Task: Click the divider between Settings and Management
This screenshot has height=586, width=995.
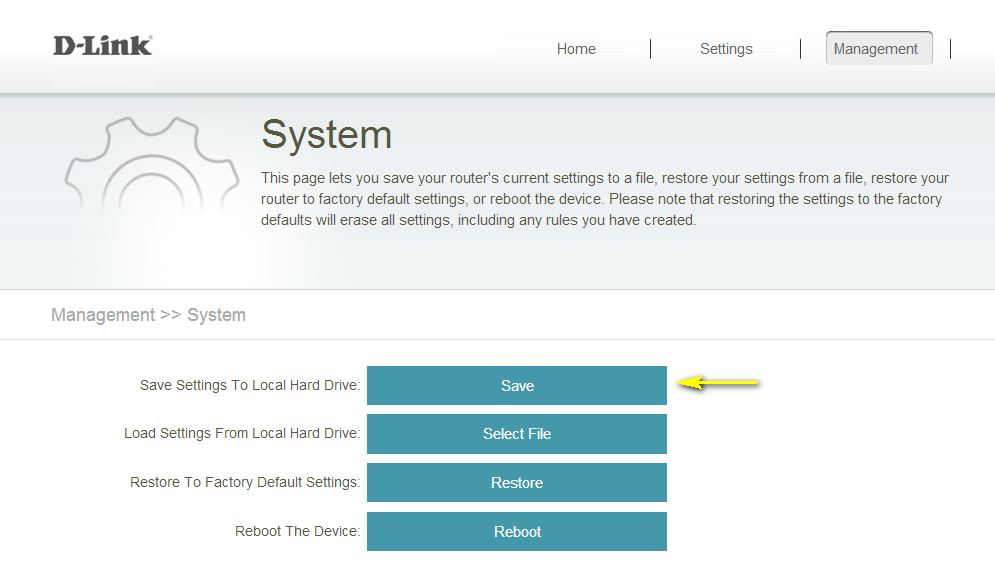Action: tap(801, 49)
